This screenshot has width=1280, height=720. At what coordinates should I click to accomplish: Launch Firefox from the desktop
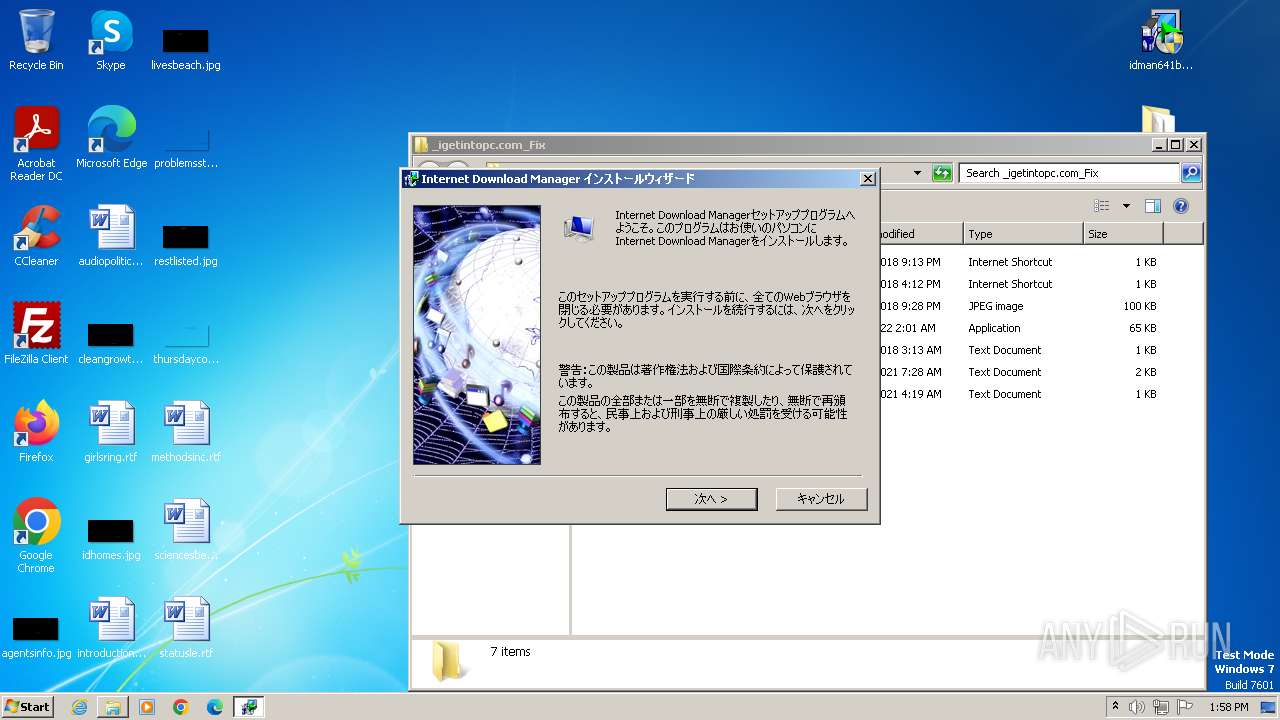tap(36, 432)
